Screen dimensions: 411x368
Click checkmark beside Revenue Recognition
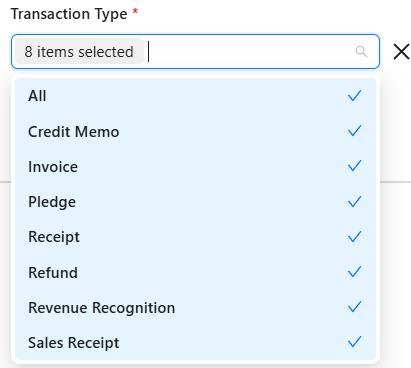tap(355, 307)
